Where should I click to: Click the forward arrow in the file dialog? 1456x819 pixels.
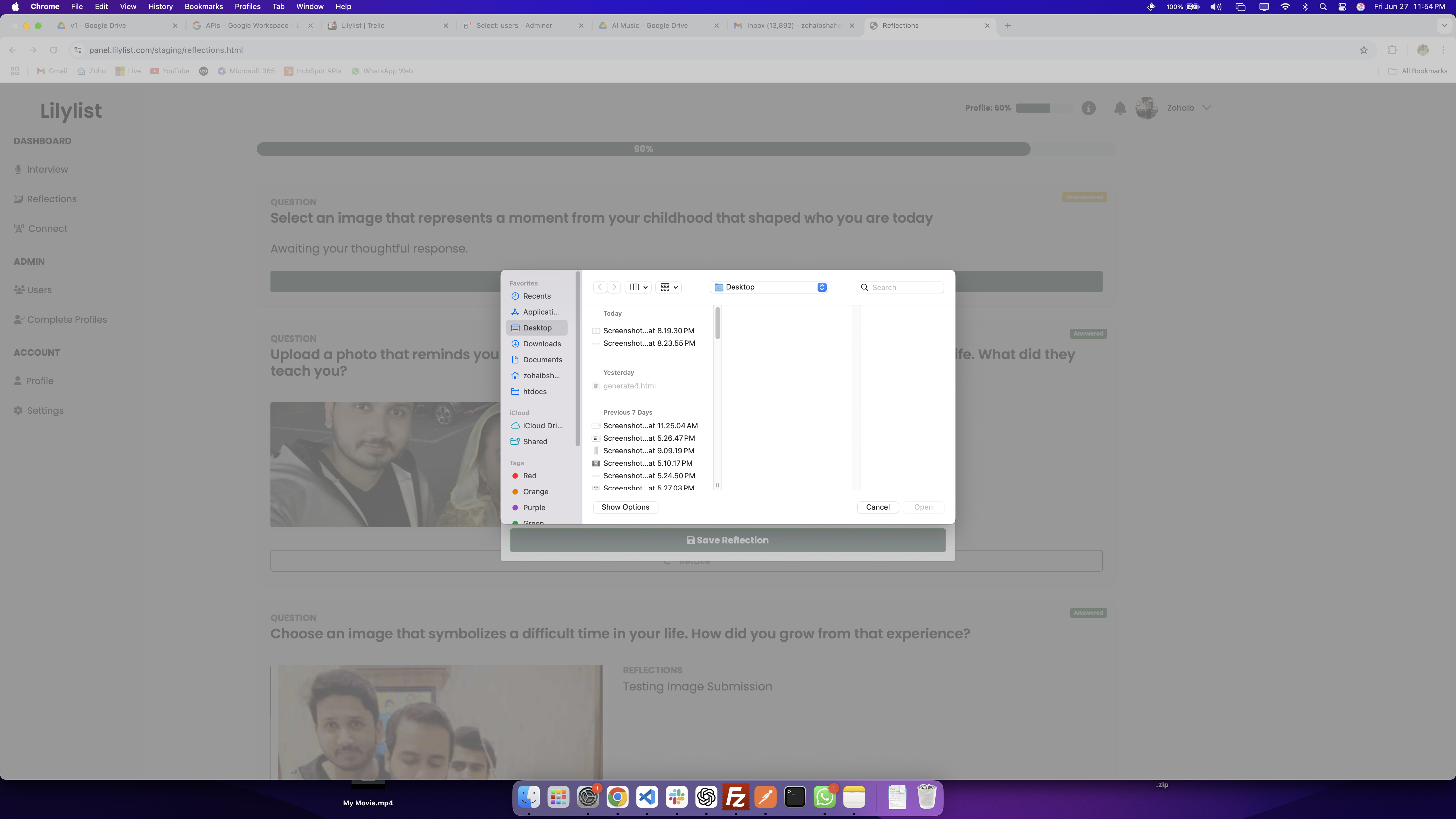(x=614, y=287)
